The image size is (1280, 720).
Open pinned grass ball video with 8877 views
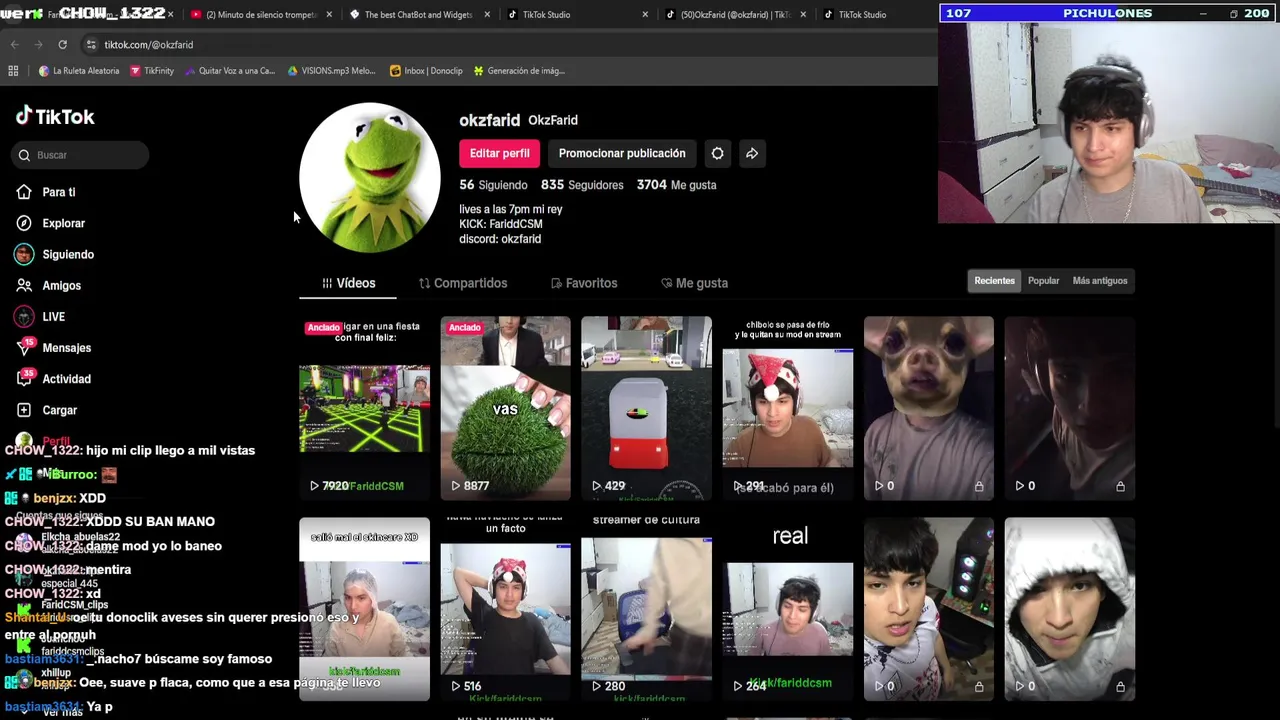tap(505, 408)
